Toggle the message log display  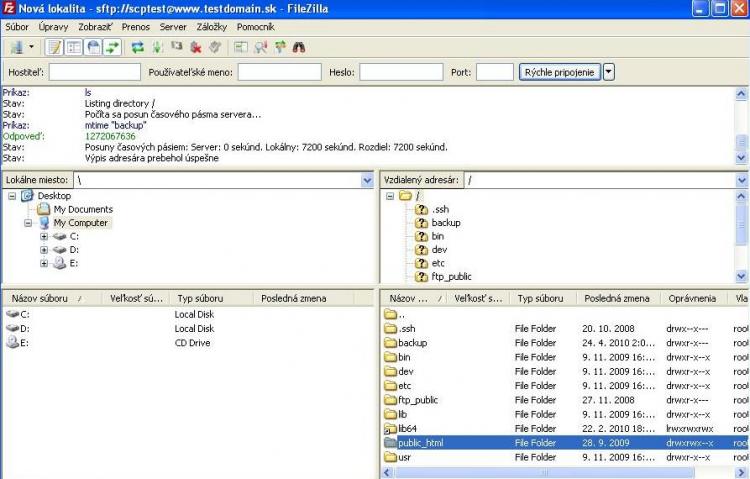click(x=54, y=47)
